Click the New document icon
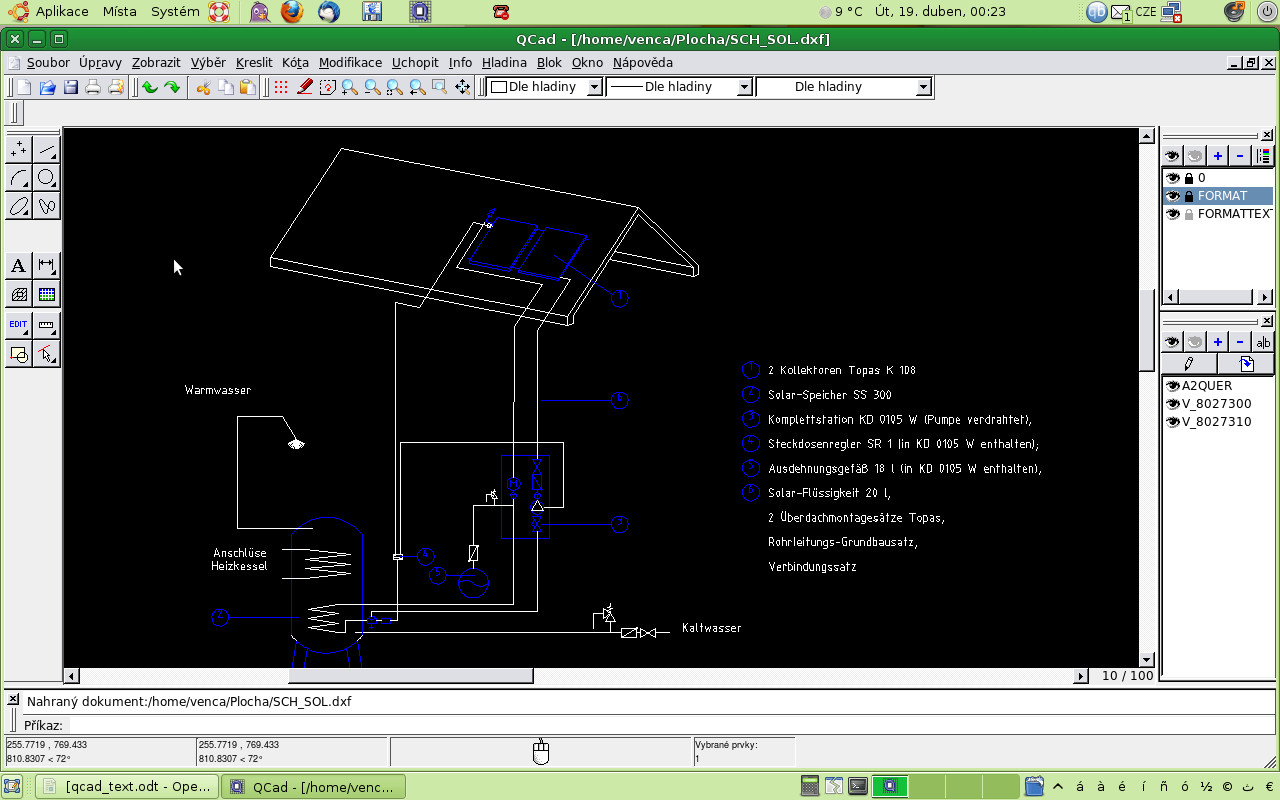The image size is (1280, 800). (25, 87)
